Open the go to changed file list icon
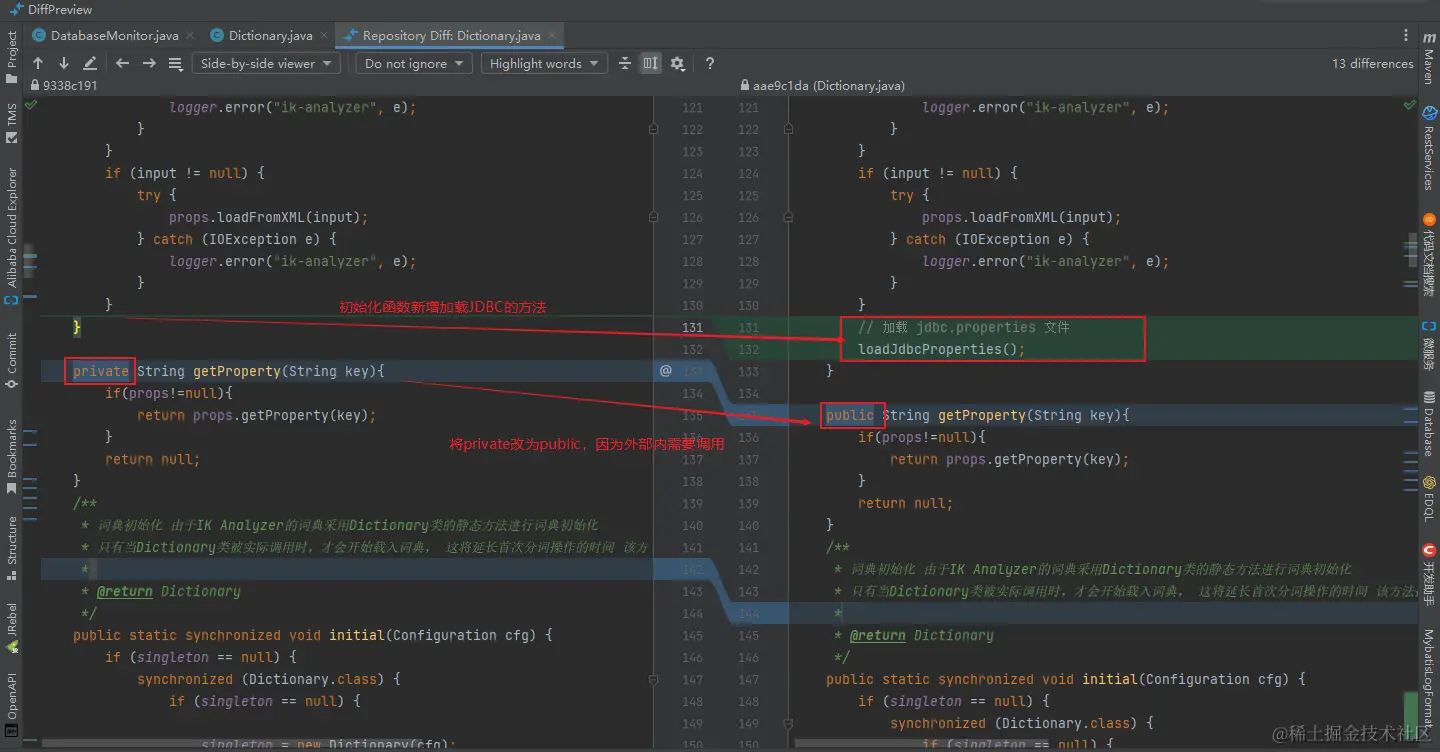The image size is (1440, 752). point(175,63)
